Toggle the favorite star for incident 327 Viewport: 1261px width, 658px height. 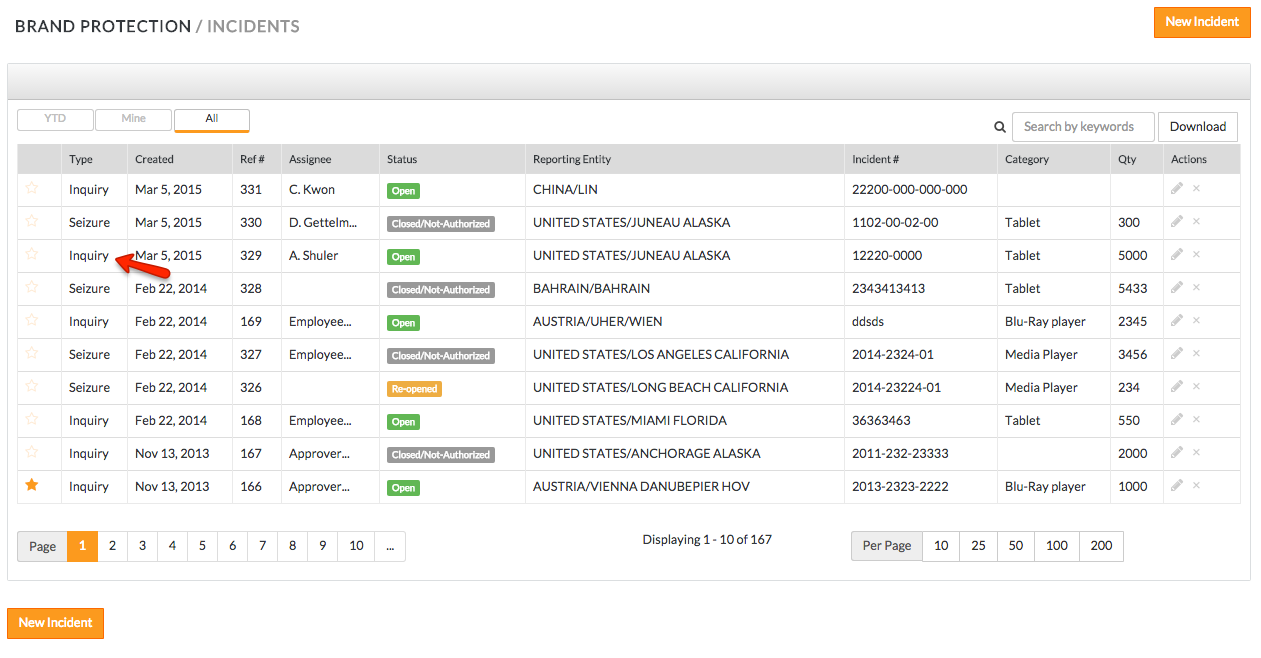tap(32, 353)
